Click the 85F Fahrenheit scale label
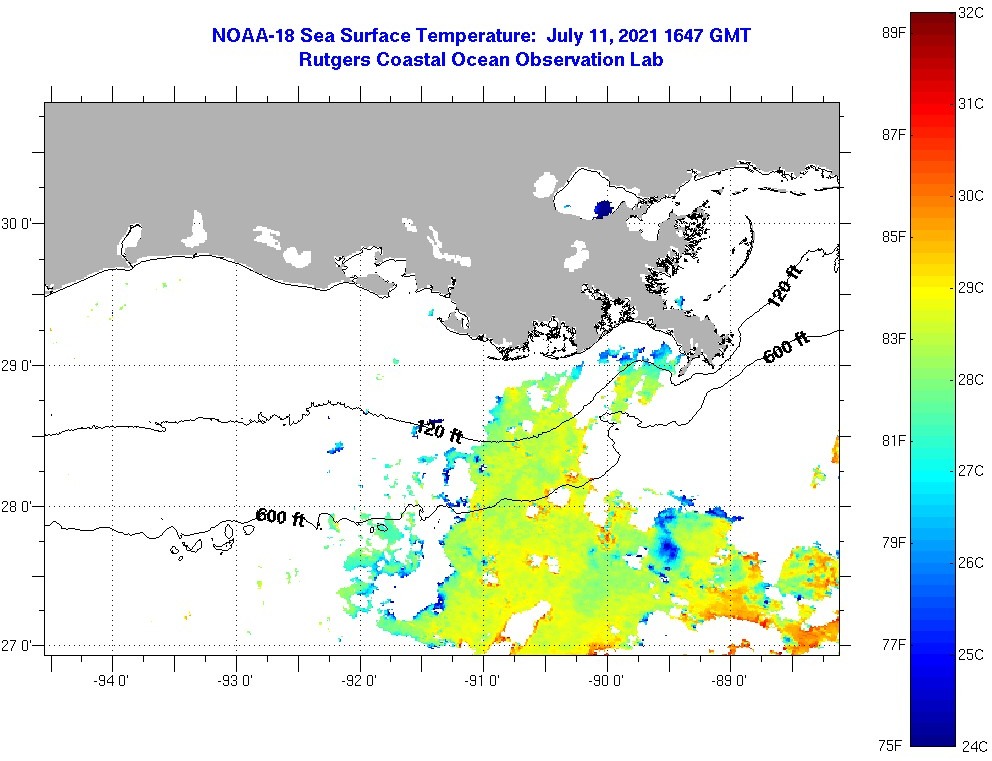The image size is (992, 761). [x=894, y=237]
